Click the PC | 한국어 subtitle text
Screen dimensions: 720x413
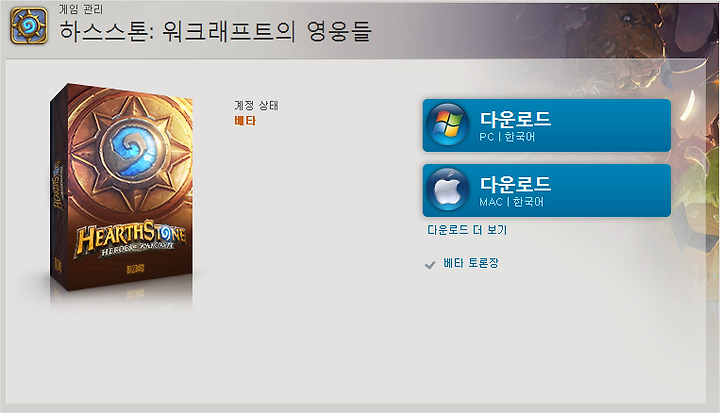507,137
